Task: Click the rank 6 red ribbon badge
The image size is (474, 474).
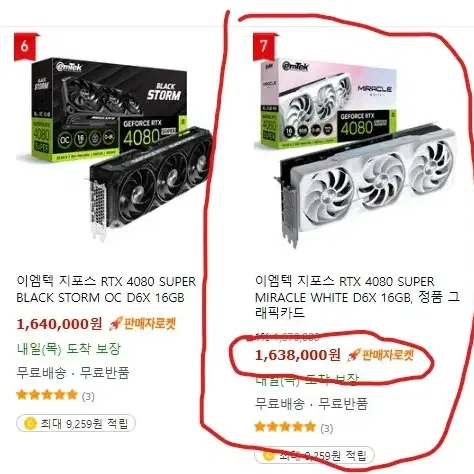Action: [25, 46]
